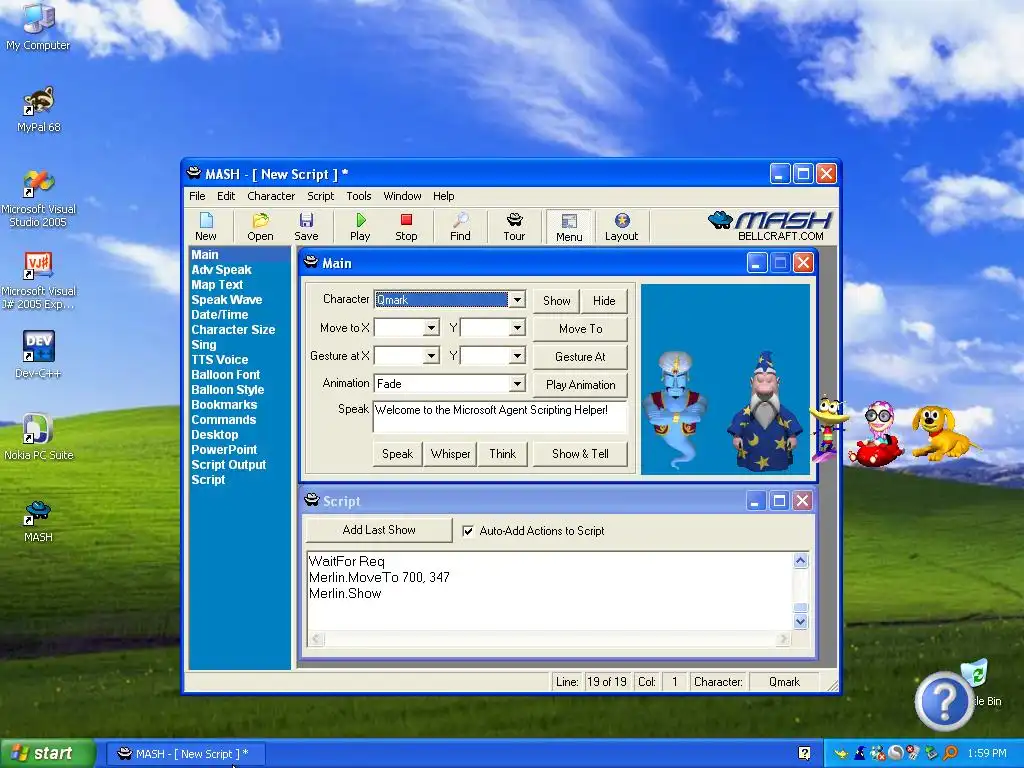Expand the Gesture at X dropdown
1024x768 pixels.
coord(431,356)
